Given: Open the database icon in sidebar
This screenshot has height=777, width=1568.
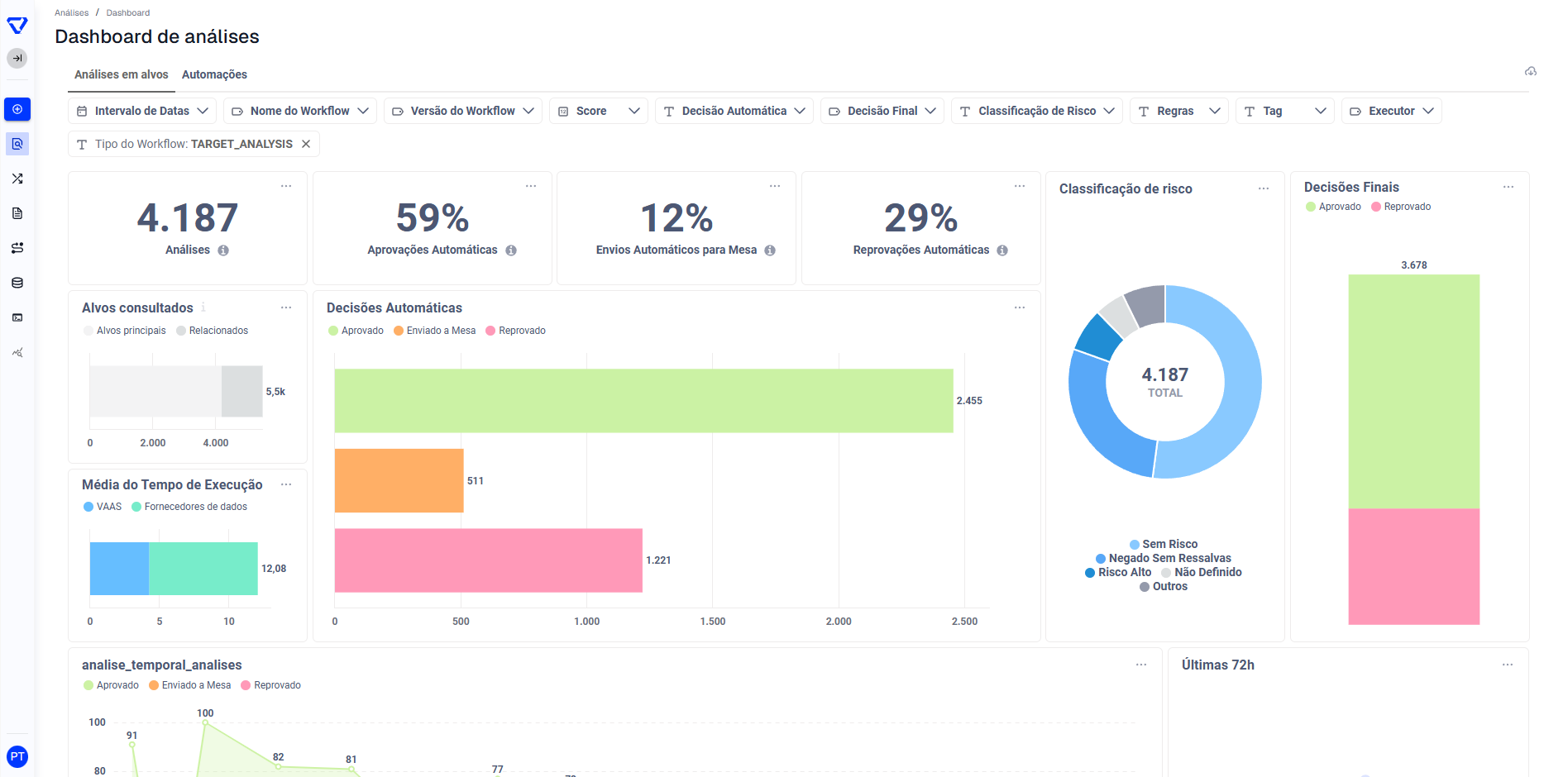Looking at the screenshot, I should pos(17,283).
